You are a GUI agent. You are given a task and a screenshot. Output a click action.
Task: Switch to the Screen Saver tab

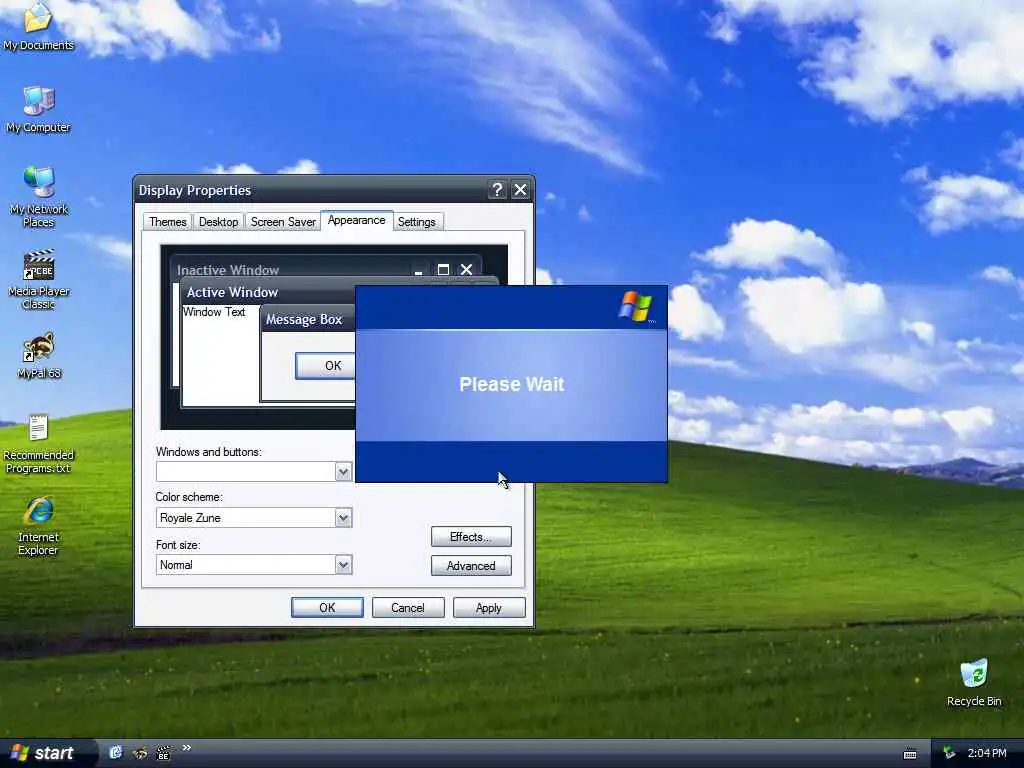pos(283,222)
